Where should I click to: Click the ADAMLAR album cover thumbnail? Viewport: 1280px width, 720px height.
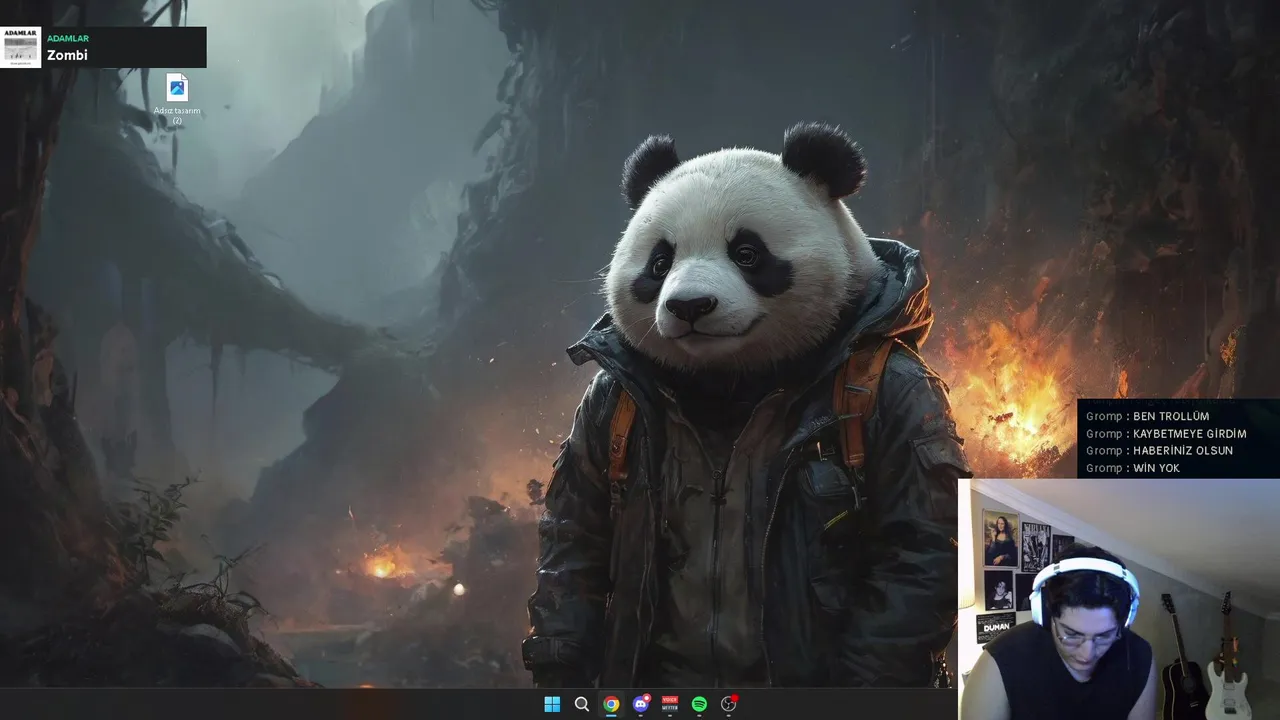(20, 47)
